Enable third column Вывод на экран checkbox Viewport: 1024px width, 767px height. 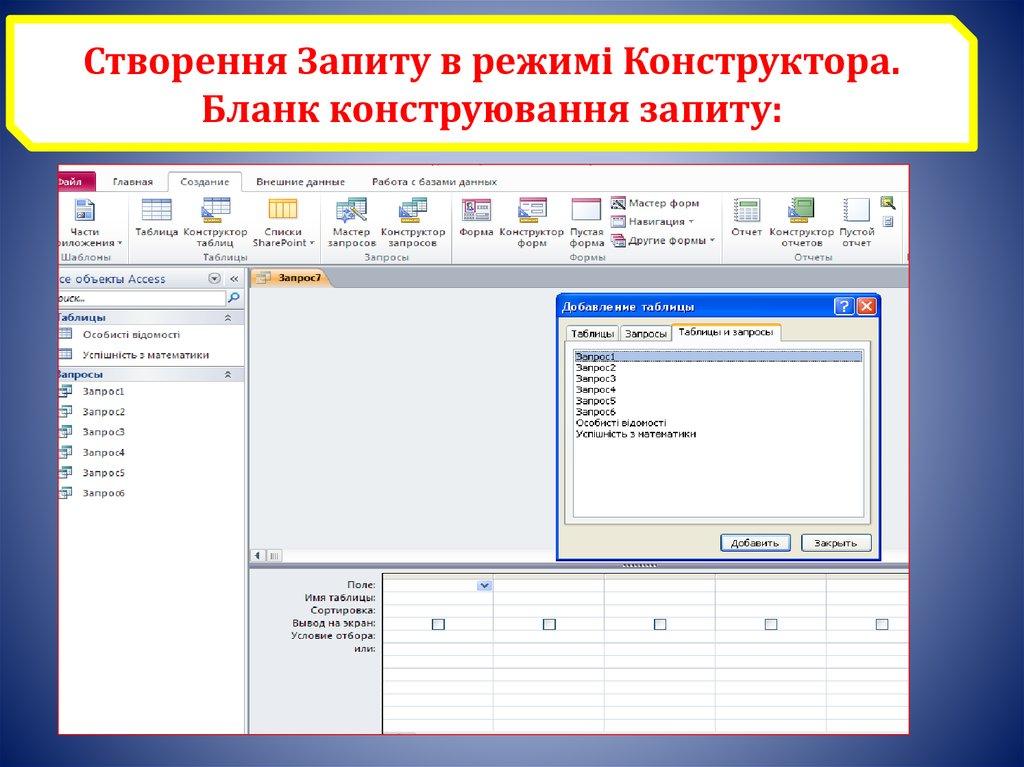click(x=660, y=624)
